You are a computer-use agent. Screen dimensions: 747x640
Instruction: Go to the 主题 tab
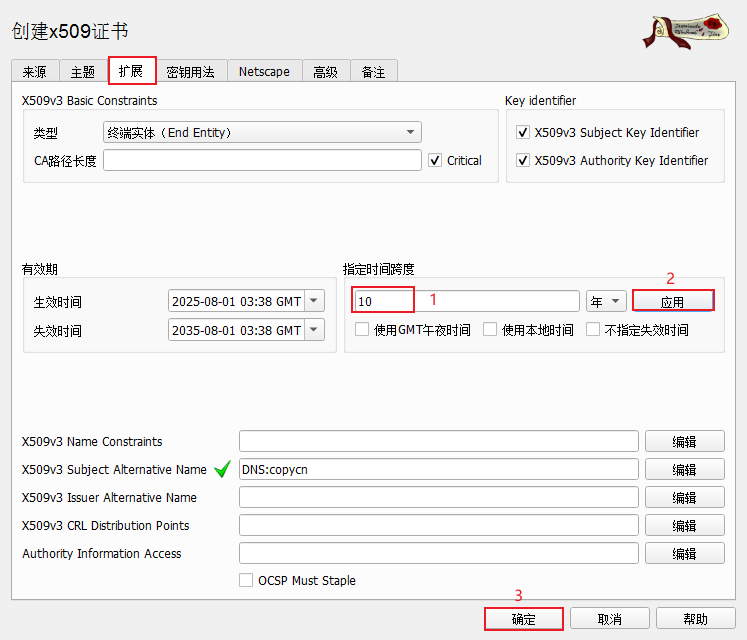coord(83,71)
